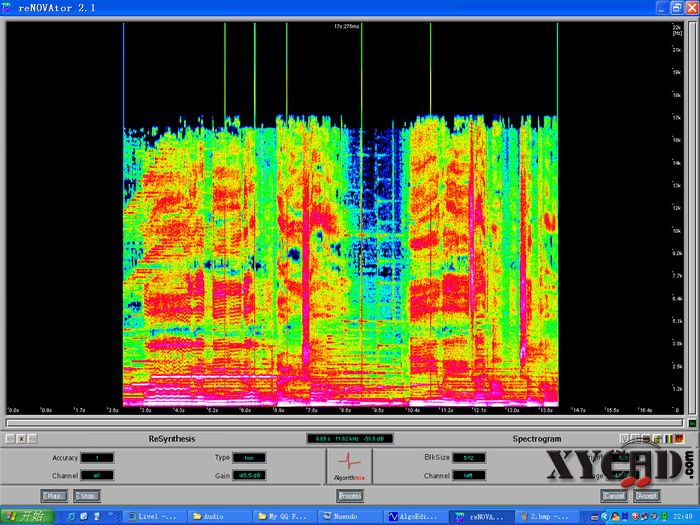Click the V icon in Spectrogram header
This screenshot has width=700, height=525.
[625, 439]
